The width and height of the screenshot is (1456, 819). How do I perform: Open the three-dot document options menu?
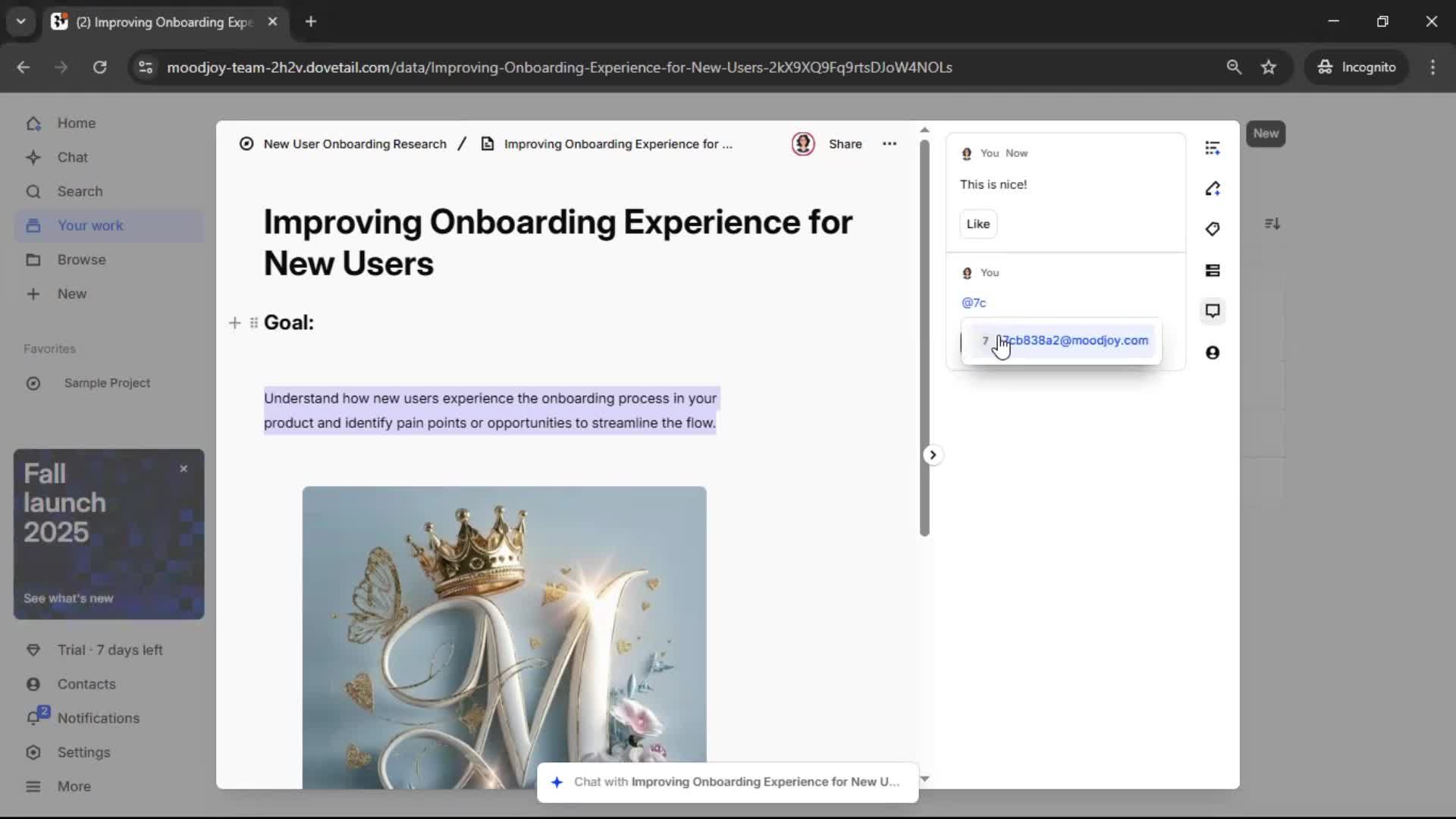(x=889, y=144)
